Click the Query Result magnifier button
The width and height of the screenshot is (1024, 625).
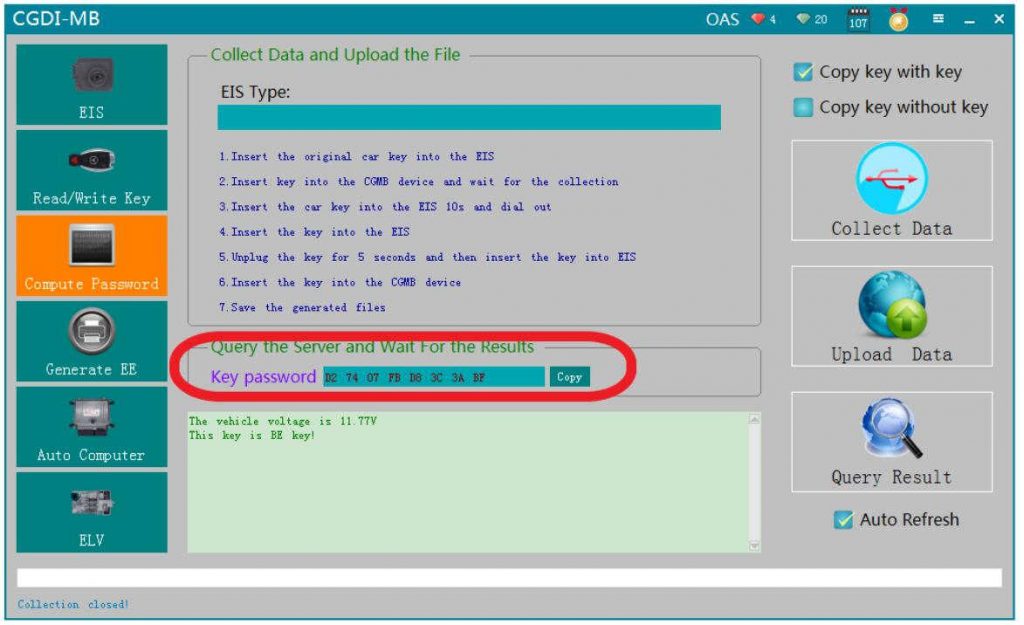891,442
